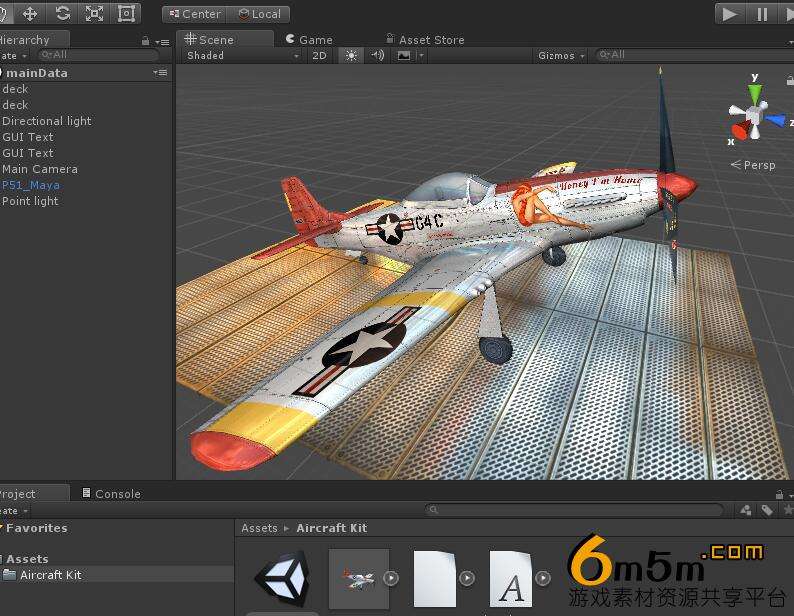Click the Hierarchy search field
Screen dimensions: 794x616
click(x=98, y=55)
